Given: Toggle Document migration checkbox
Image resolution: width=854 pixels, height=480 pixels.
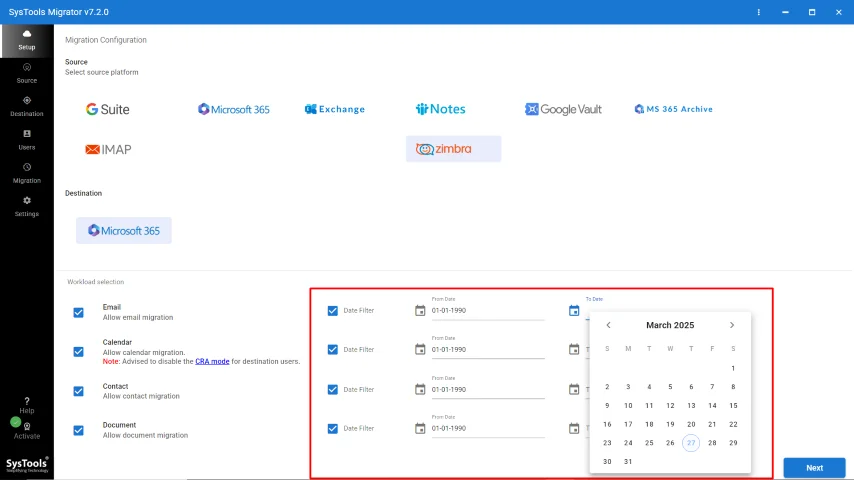Looking at the screenshot, I should click(x=78, y=430).
